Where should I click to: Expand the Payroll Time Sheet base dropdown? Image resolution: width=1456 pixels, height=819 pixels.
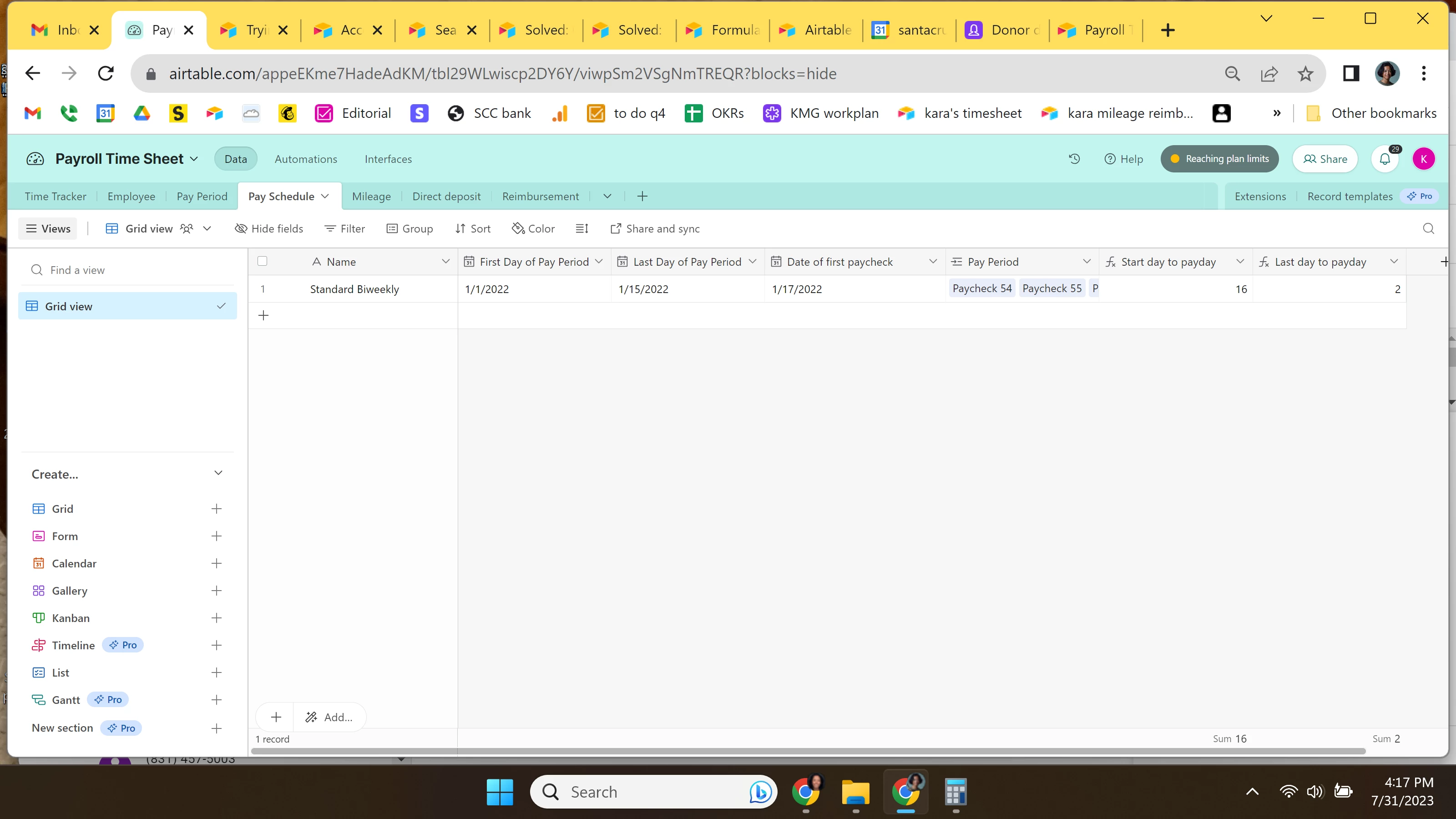(194, 159)
